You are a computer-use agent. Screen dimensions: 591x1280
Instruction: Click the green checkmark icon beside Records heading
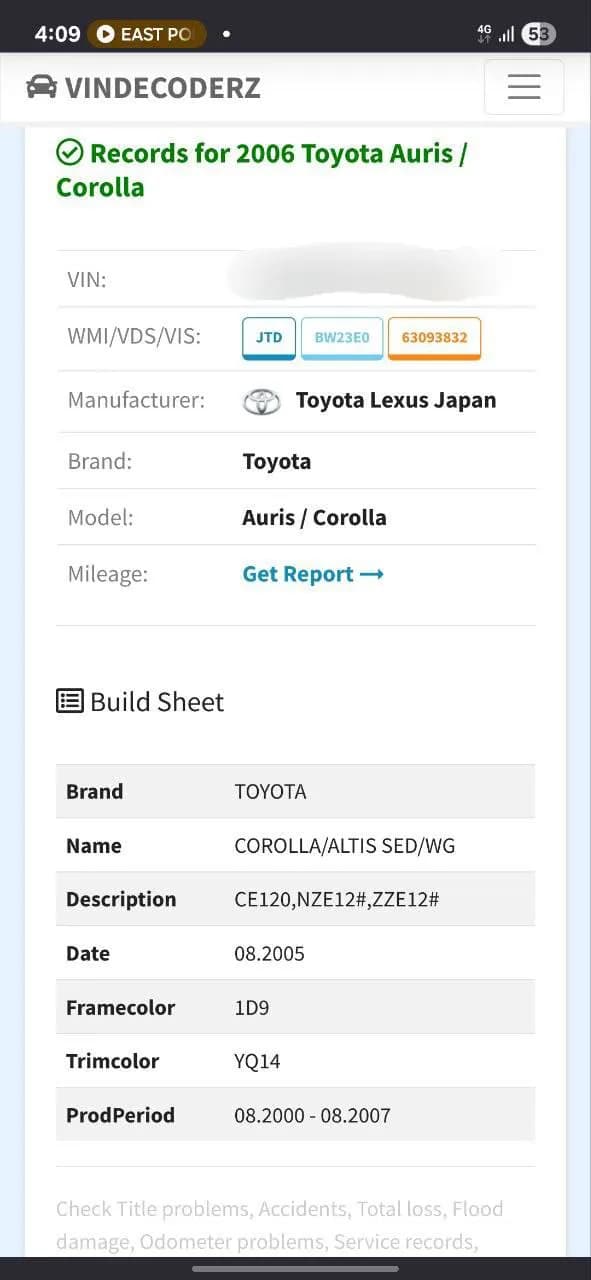(69, 152)
